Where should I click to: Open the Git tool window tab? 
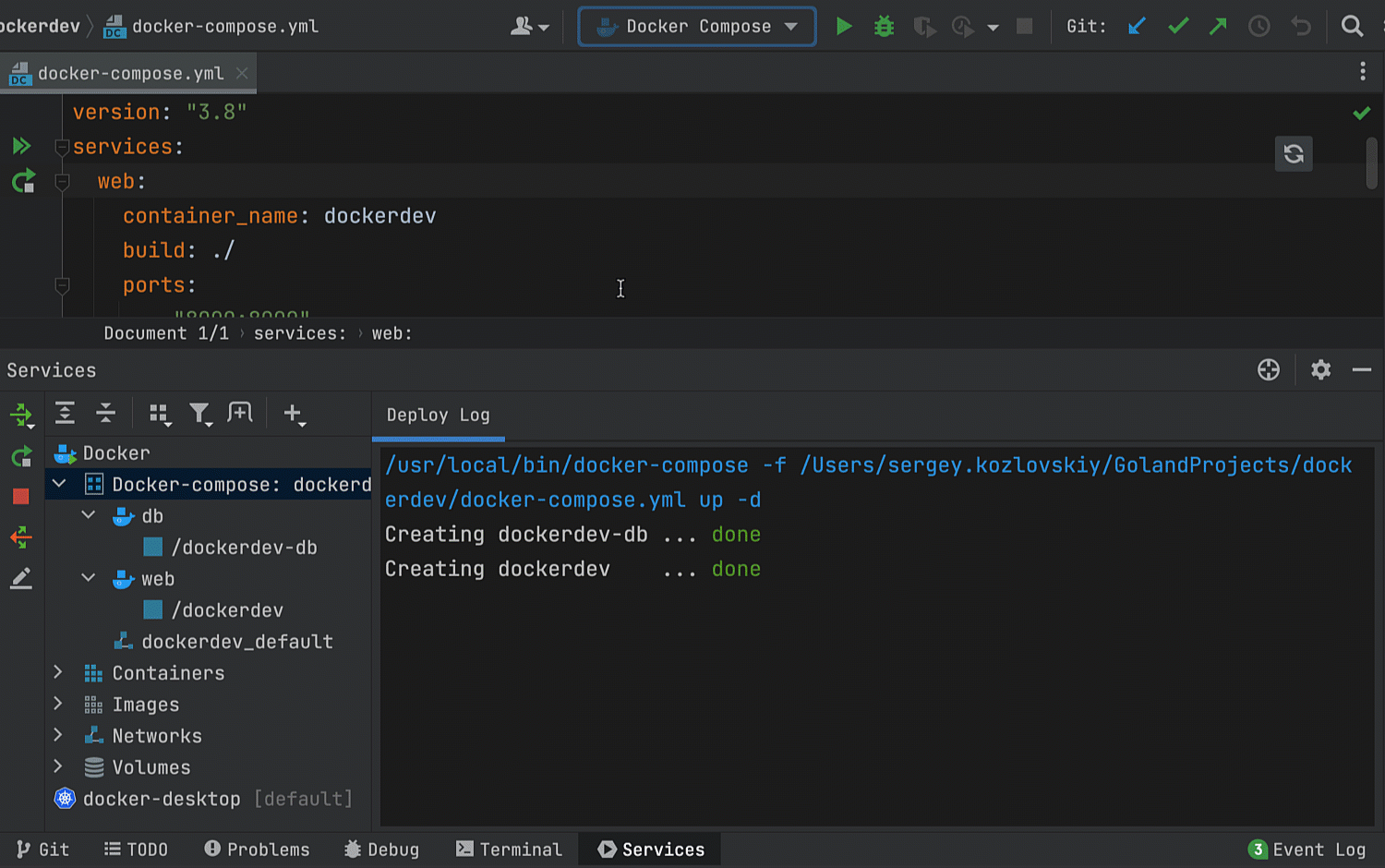click(x=42, y=850)
